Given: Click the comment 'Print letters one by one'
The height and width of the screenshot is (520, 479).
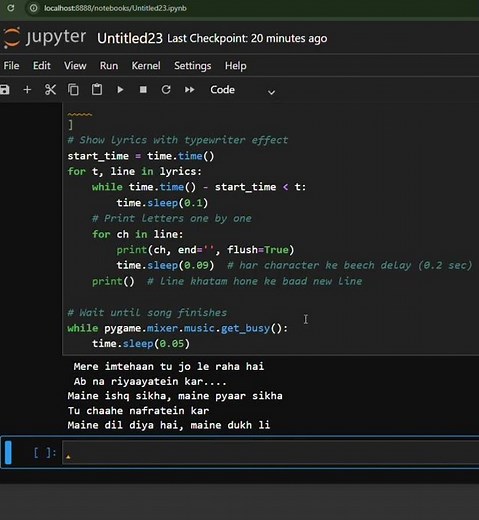Looking at the screenshot, I should point(172,218).
